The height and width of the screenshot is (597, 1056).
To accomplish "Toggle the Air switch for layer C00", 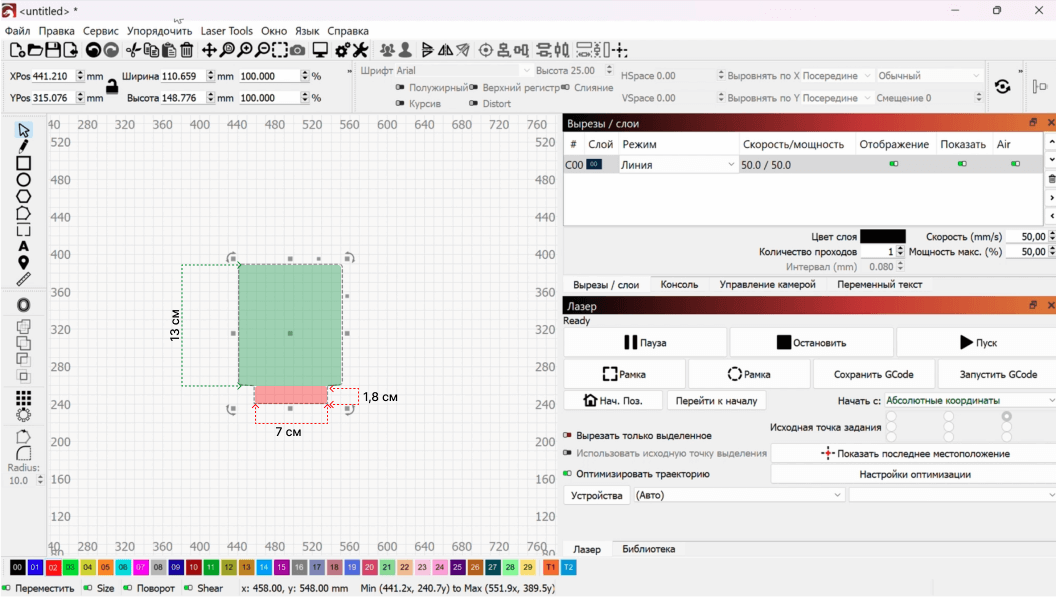I will (1015, 164).
